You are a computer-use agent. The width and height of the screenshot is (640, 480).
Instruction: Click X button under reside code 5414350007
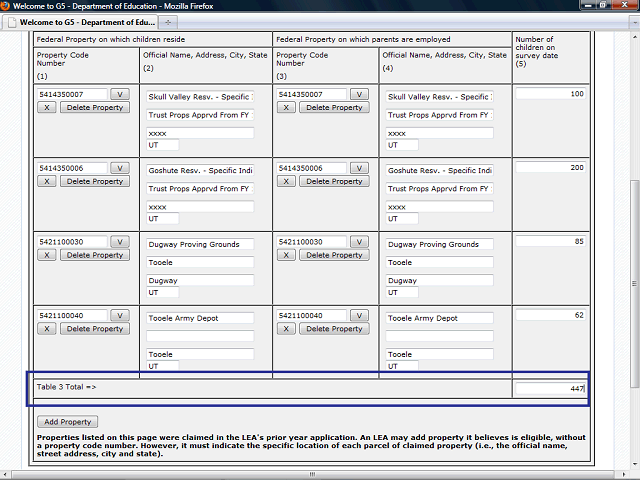pyautogui.click(x=47, y=107)
